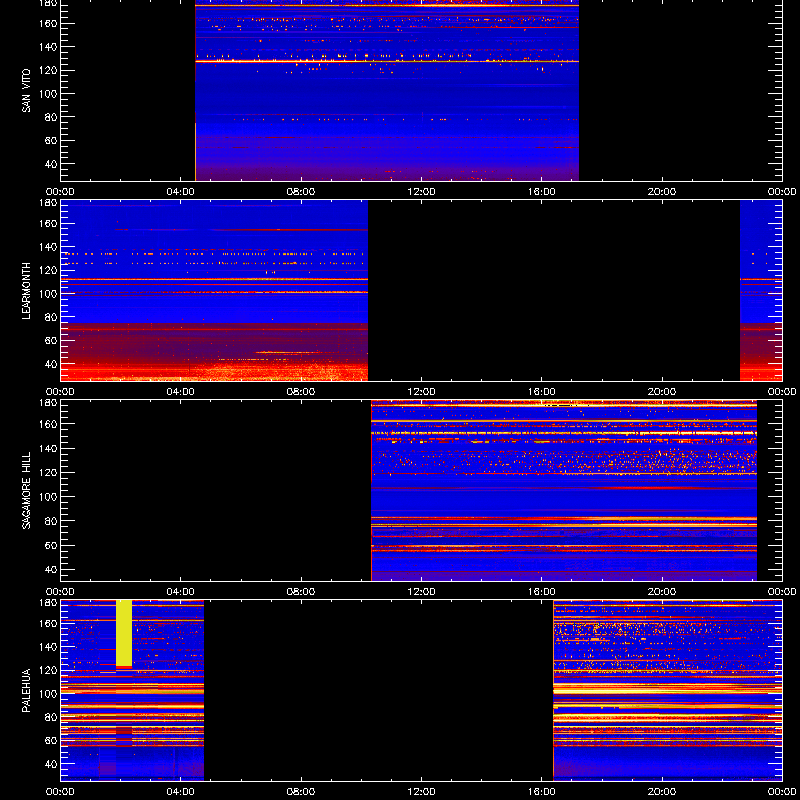Image resolution: width=800 pixels, height=800 pixels.
Task: Click 16:00 time label under Learmonth plot
Action: click(542, 392)
